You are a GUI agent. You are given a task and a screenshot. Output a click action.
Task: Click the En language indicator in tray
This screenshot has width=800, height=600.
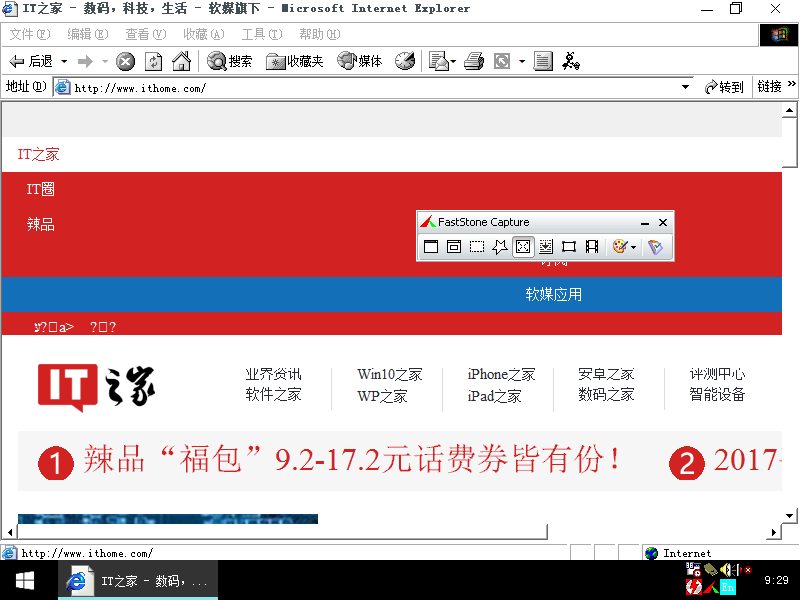point(728,587)
